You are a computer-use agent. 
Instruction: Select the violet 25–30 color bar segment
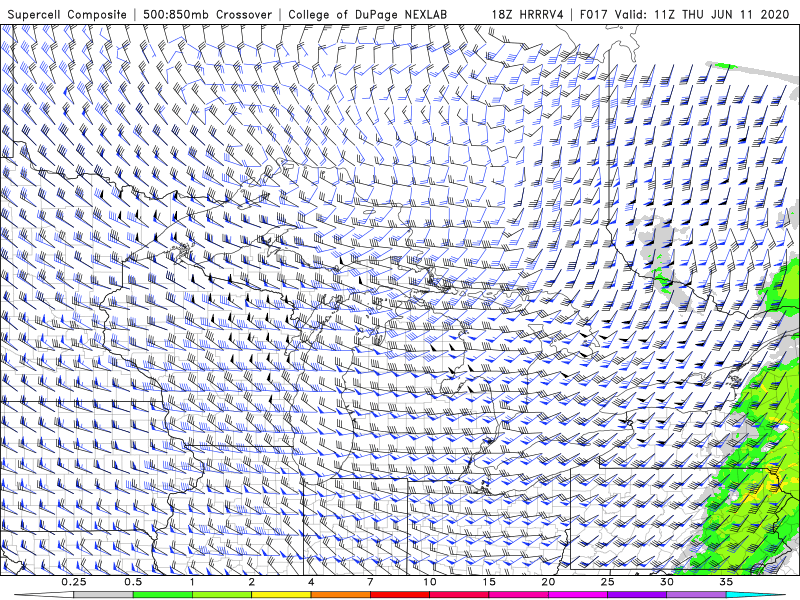(637, 595)
